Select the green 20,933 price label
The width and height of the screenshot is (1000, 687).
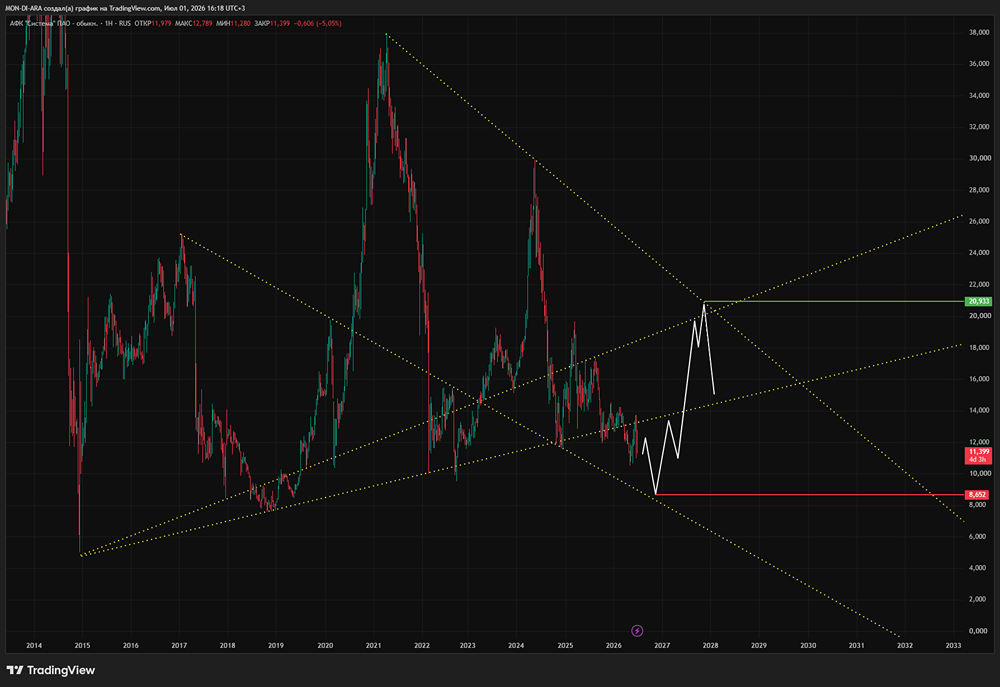(978, 301)
